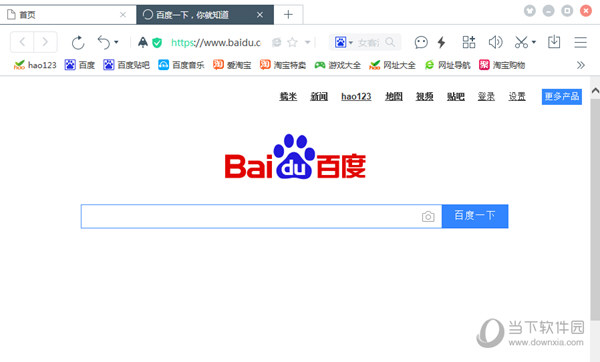600x362 pixels.
Task: Bookmark the page with the star icon
Action: pos(292,42)
